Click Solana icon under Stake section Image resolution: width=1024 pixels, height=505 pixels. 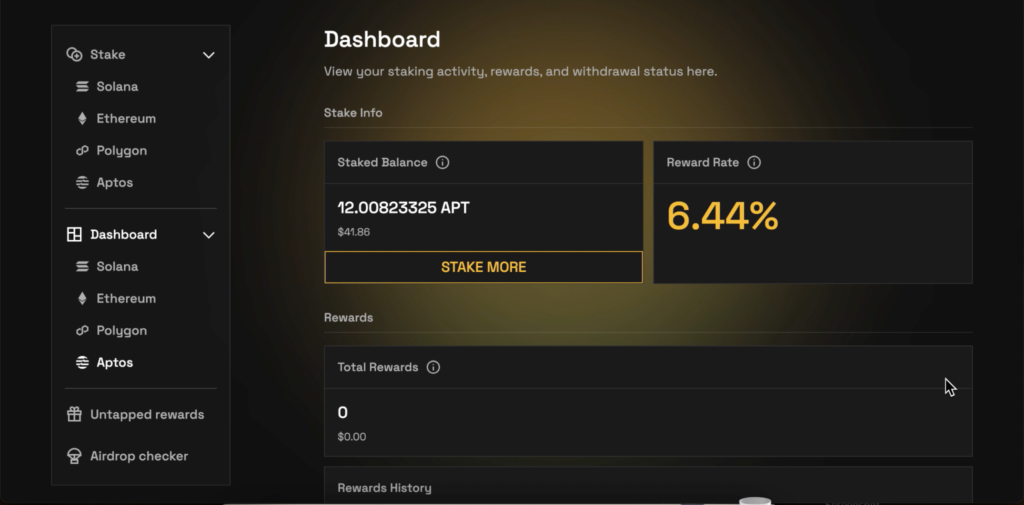[x=83, y=86]
